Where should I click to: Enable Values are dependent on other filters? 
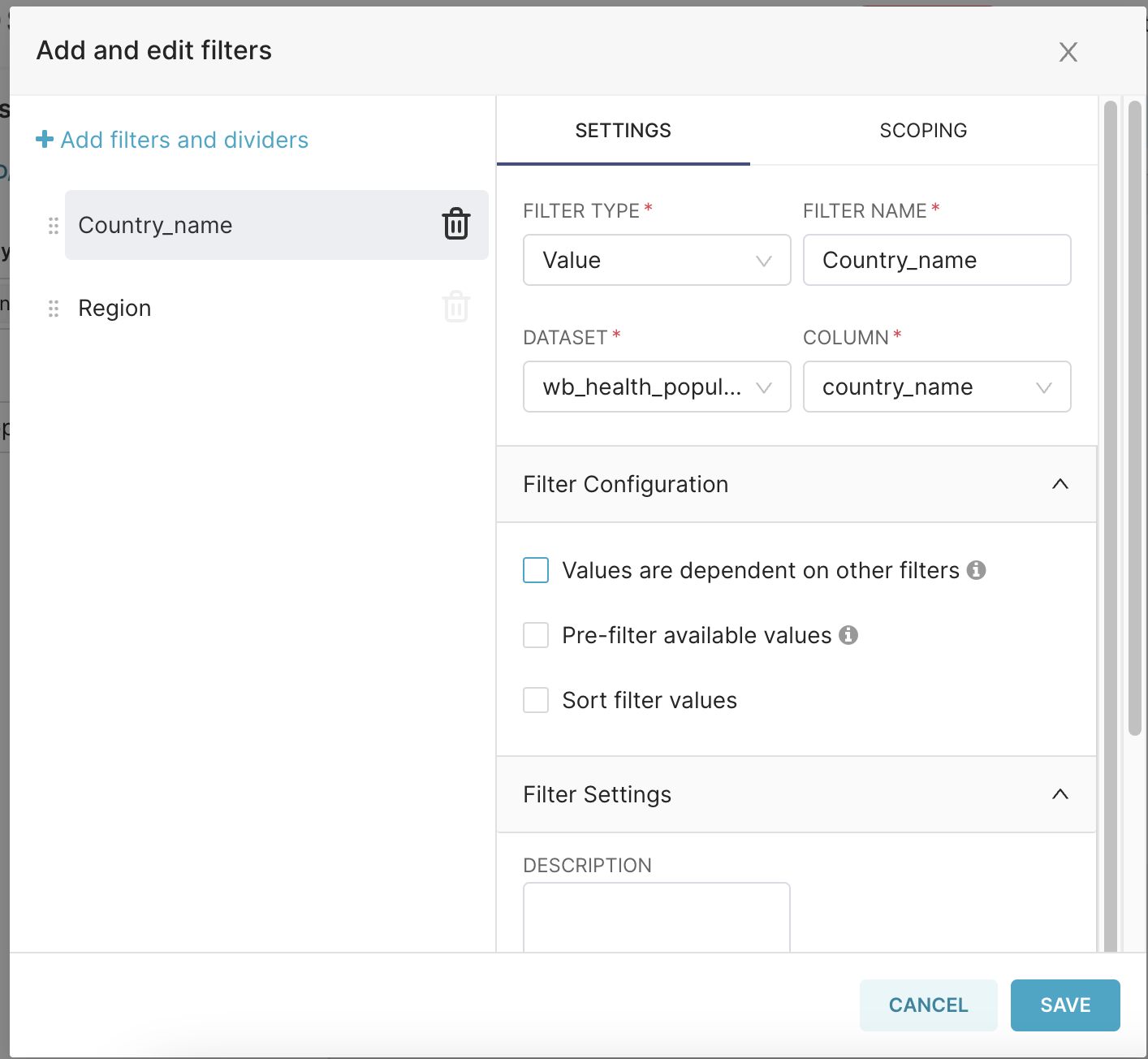(x=536, y=570)
